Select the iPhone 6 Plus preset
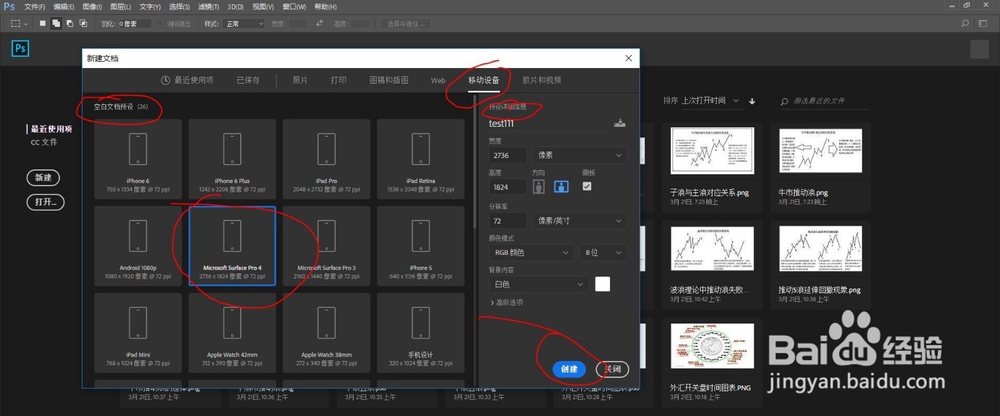 [232, 159]
